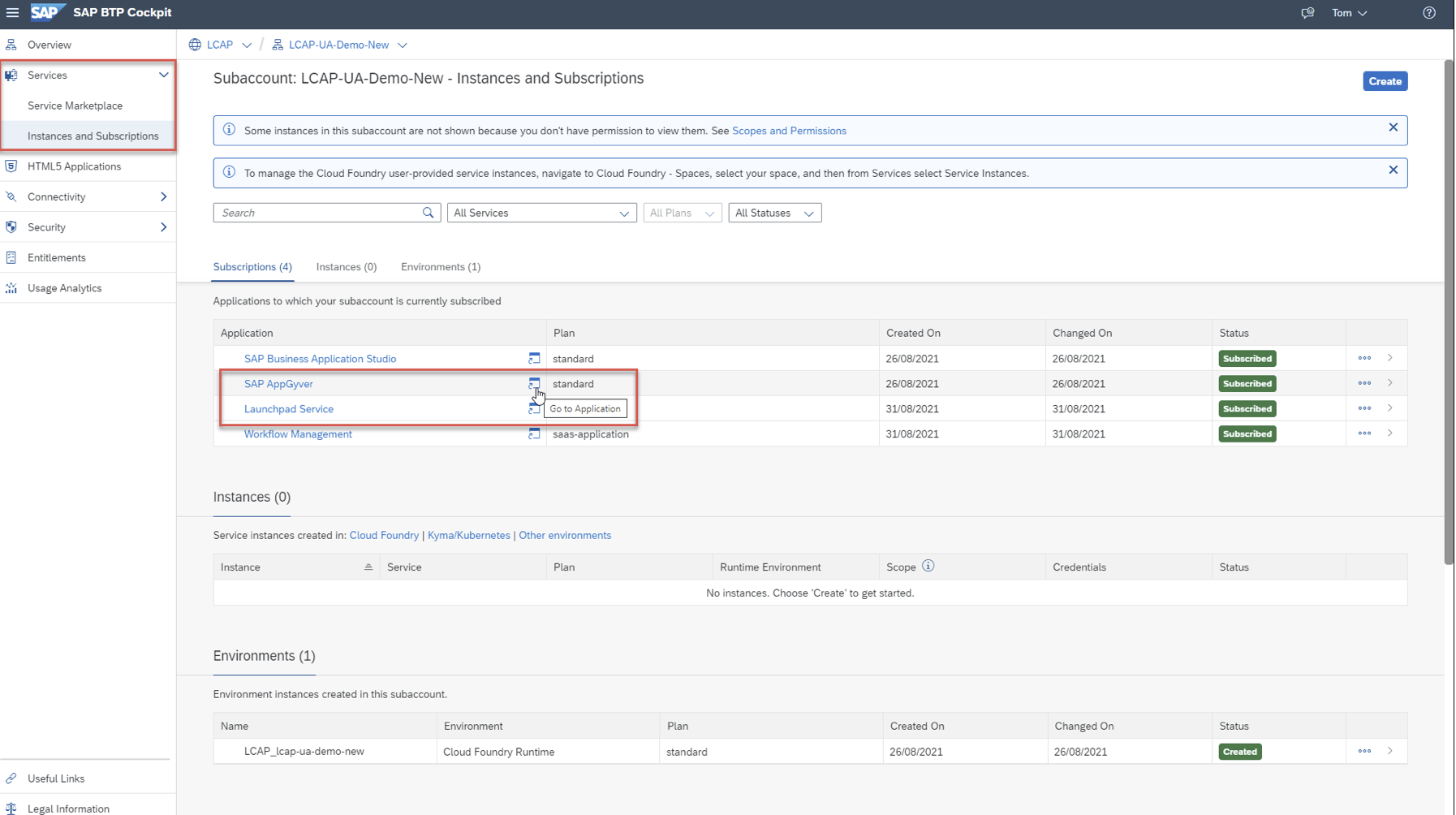Click the Overview sidebar icon
This screenshot has width=1456, height=815.
tap(11, 45)
